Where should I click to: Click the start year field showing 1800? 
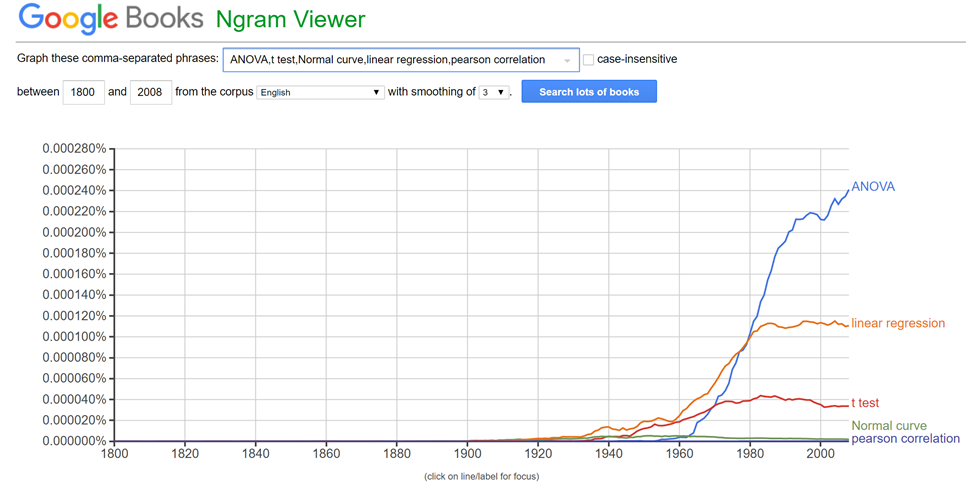click(83, 92)
